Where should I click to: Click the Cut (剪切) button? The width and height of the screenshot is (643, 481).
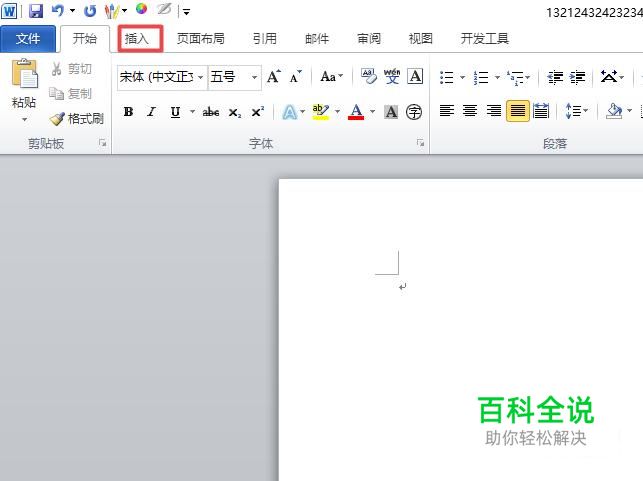[x=71, y=68]
